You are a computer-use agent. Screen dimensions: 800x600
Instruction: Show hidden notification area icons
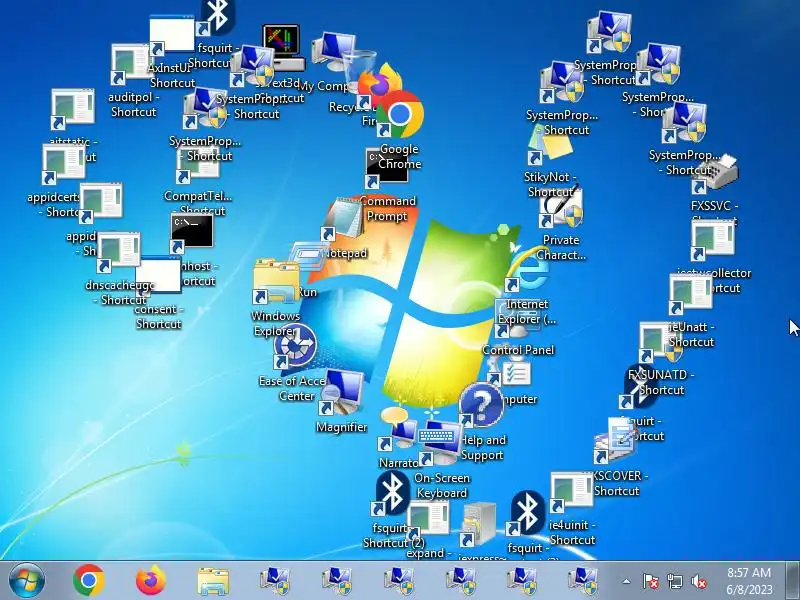click(626, 581)
